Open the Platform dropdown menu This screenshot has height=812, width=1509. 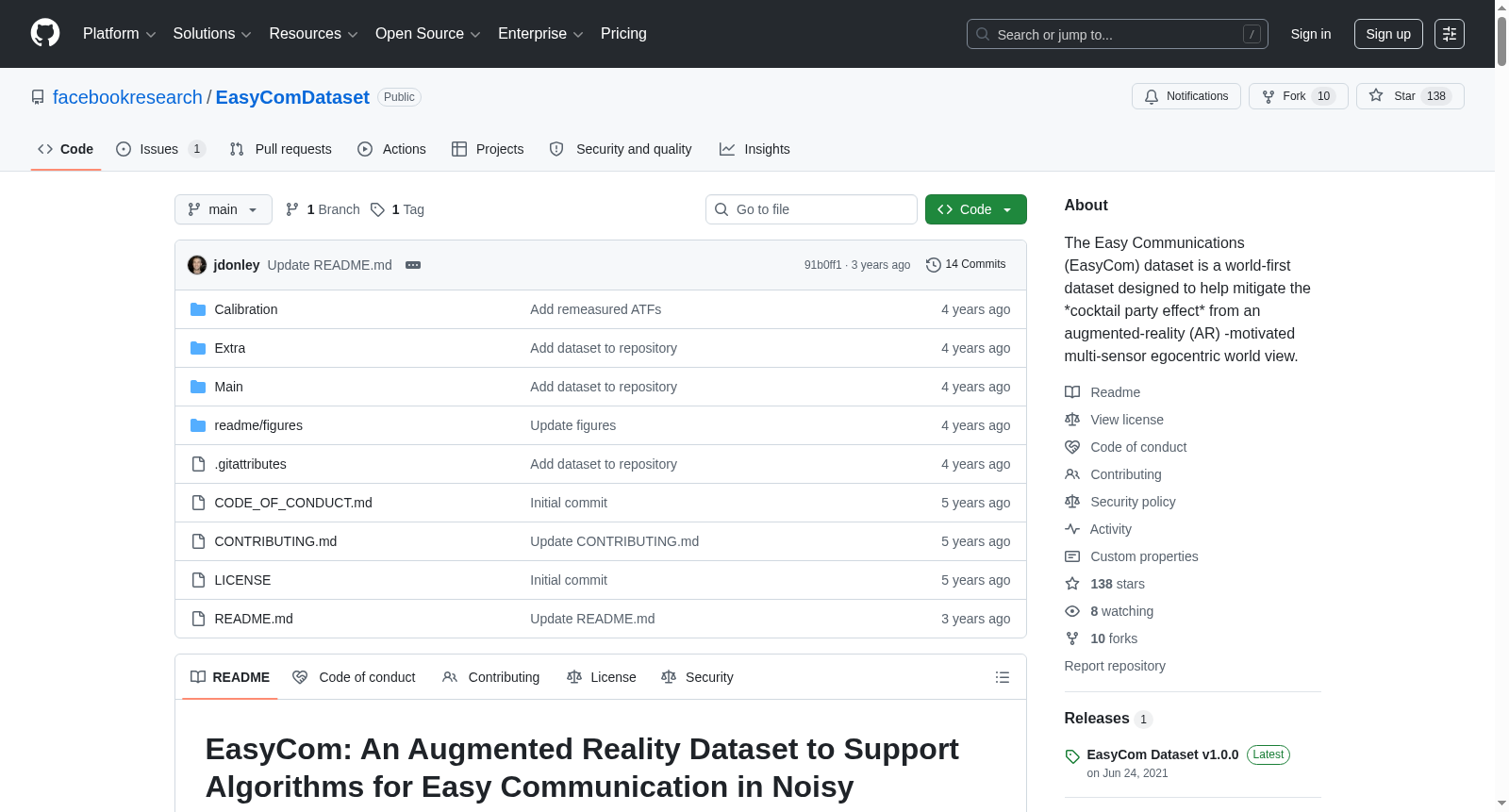119,34
